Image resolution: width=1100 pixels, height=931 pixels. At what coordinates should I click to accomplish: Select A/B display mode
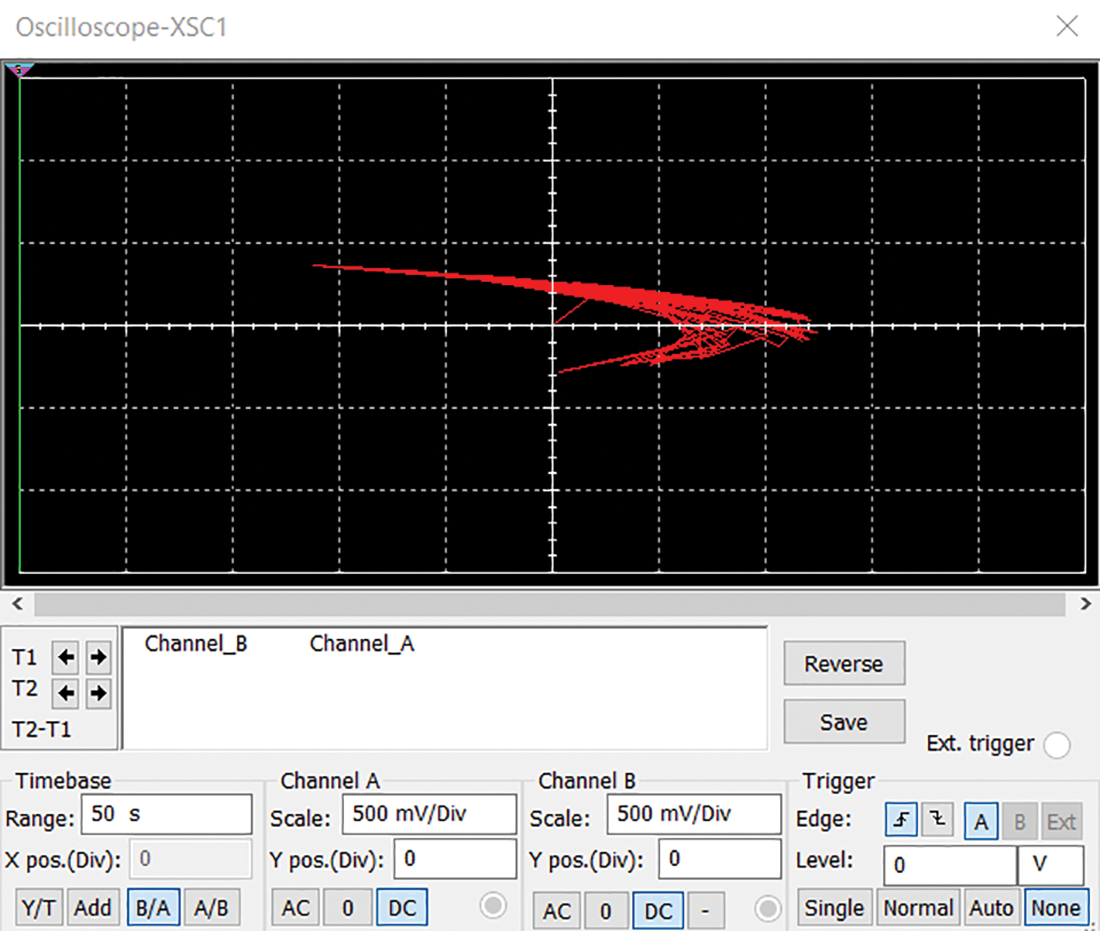click(211, 908)
